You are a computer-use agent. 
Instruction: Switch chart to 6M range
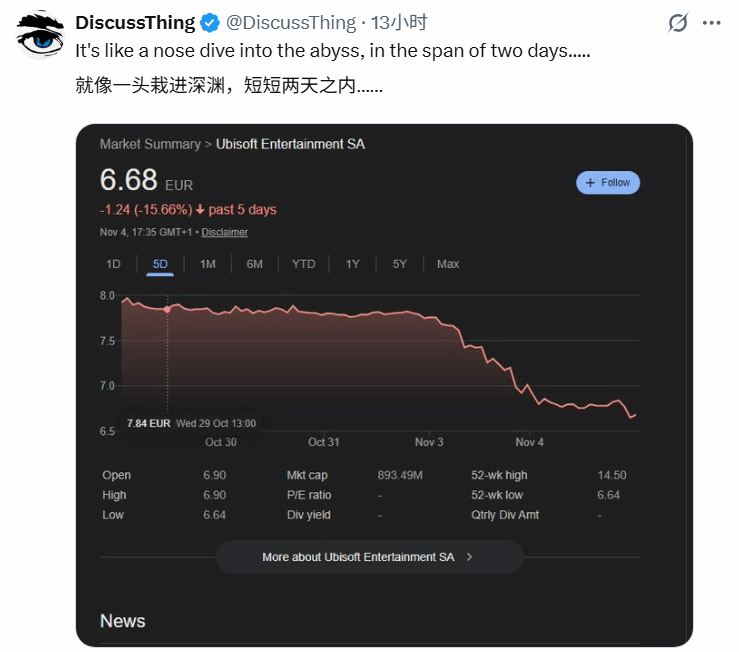point(255,264)
